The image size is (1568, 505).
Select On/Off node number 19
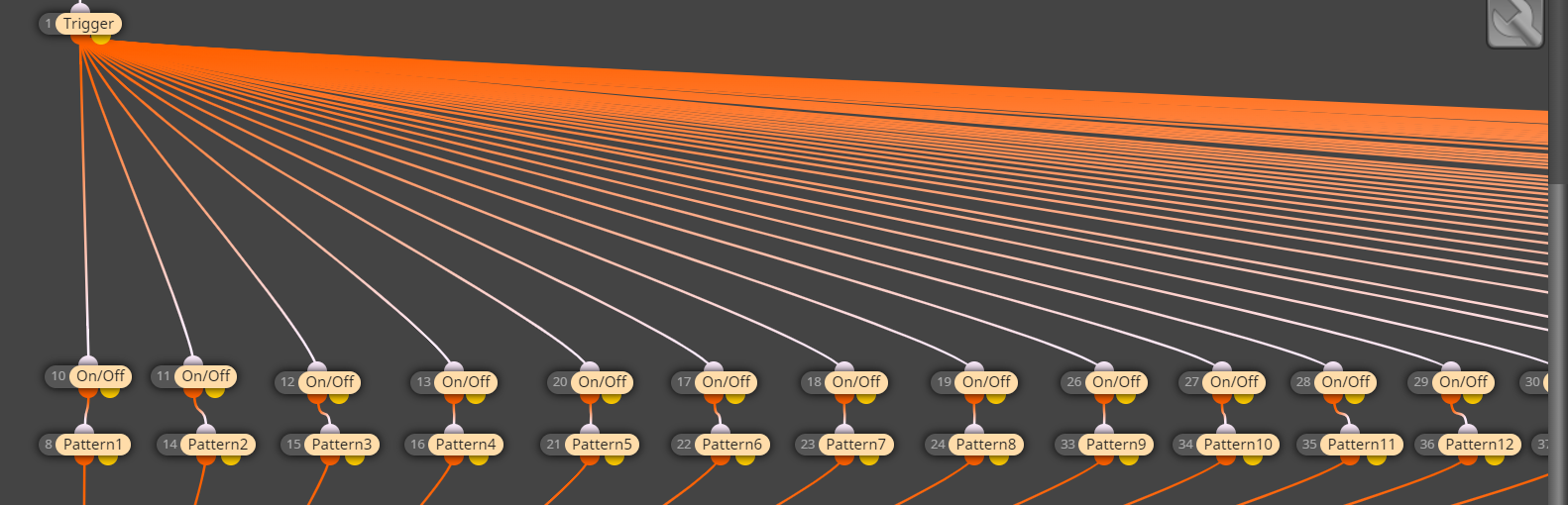[x=986, y=382]
